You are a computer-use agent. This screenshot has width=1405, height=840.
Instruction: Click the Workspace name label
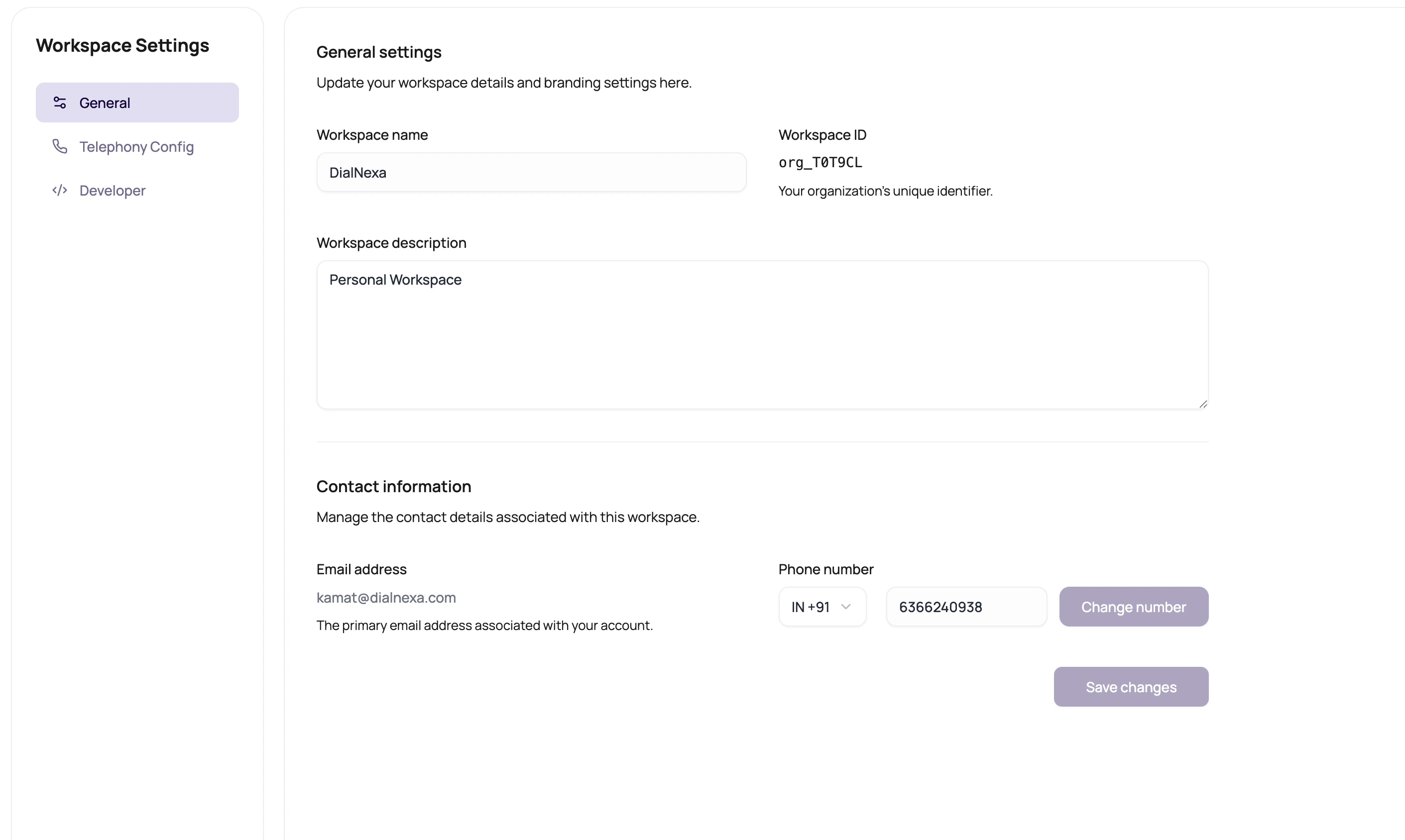(372, 135)
